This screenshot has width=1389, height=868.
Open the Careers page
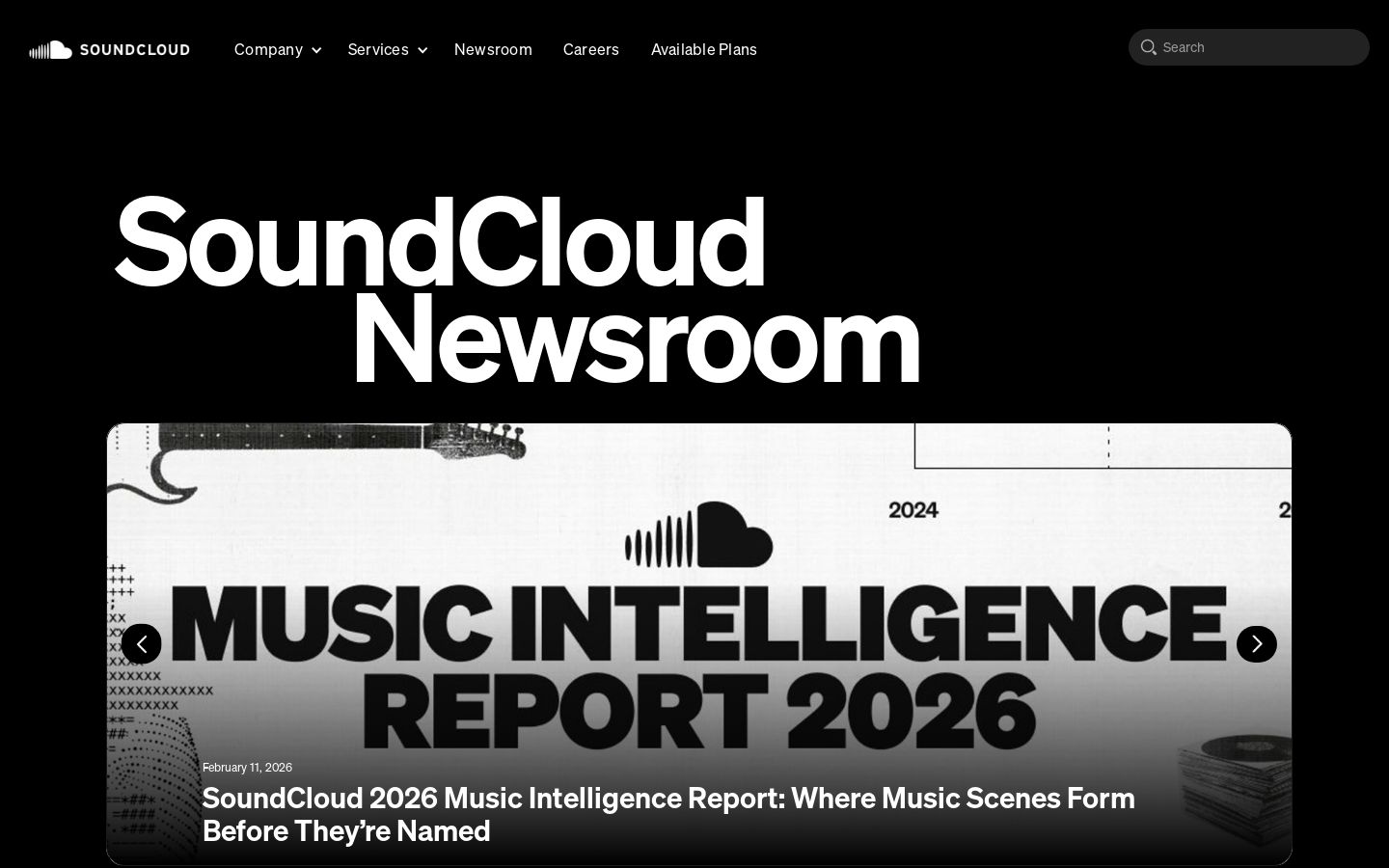591,49
